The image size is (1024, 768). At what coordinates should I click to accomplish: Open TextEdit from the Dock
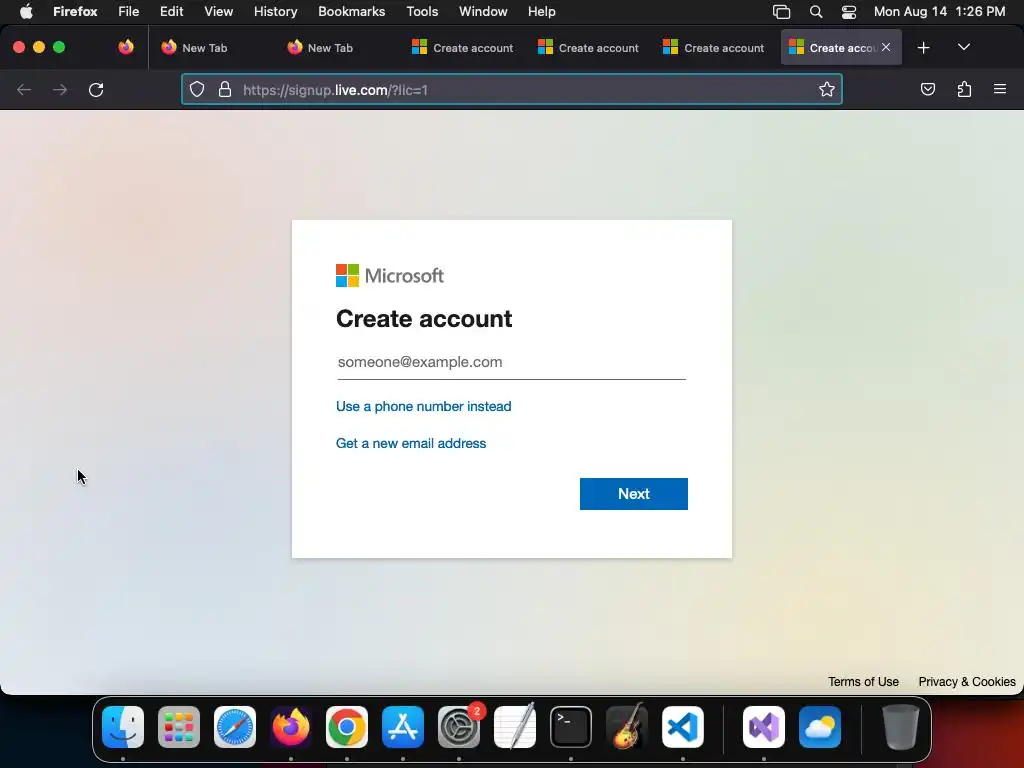(x=515, y=727)
